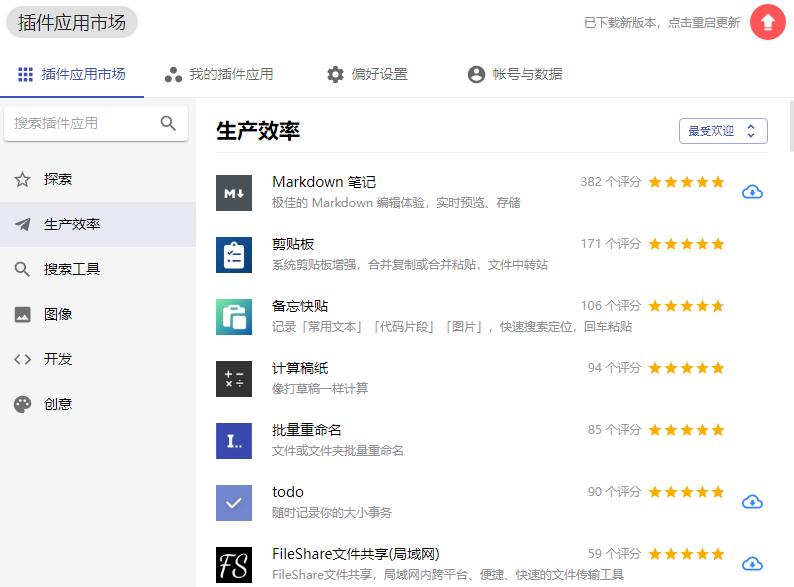Open the 剪贴板 plugin title

[x=293, y=244]
